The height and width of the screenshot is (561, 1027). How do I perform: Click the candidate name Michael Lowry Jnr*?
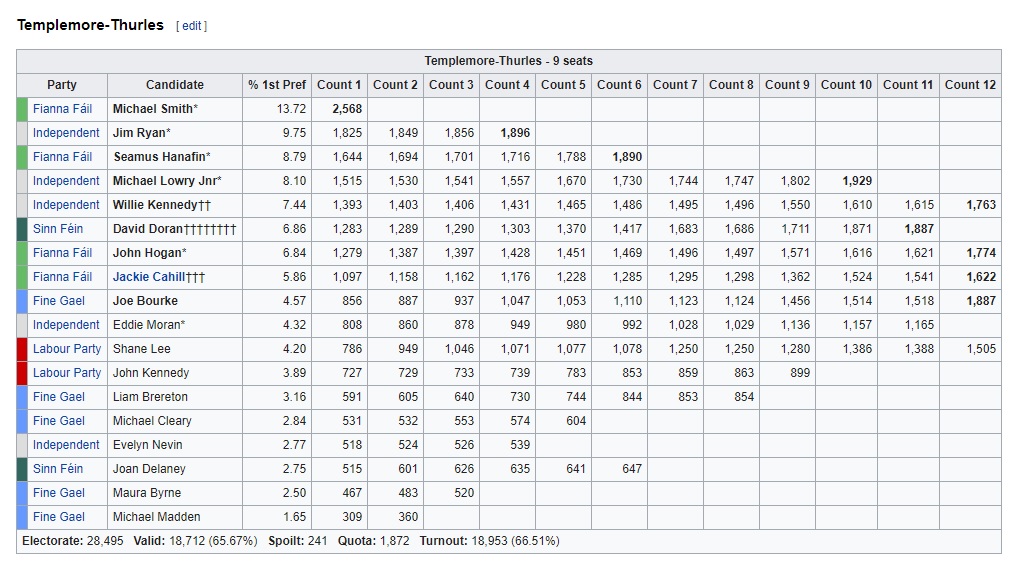pos(167,181)
